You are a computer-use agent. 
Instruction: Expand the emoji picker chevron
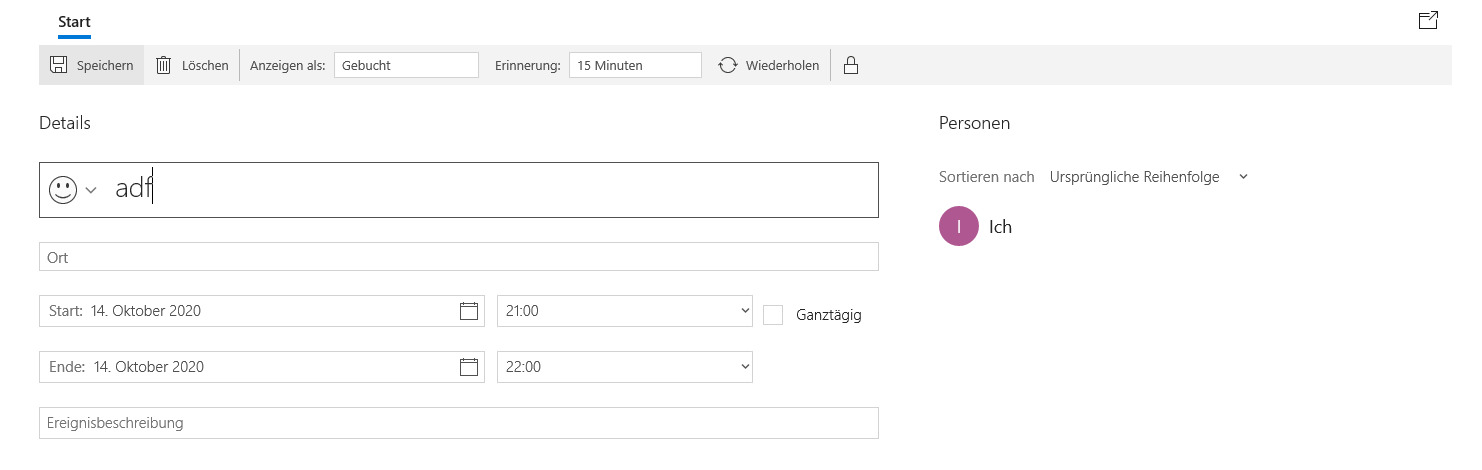click(x=91, y=190)
